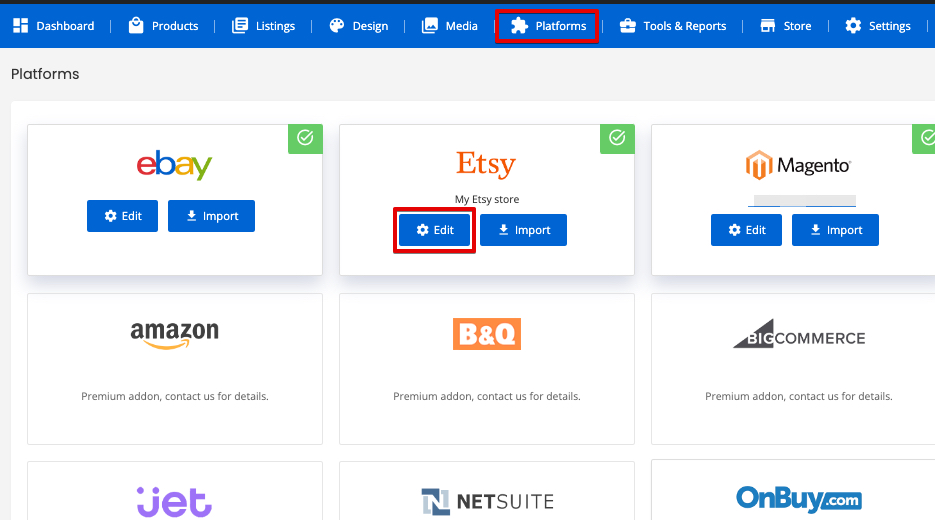Screen dimensions: 935x520
Task: Open the Media library menu
Action: coord(450,26)
